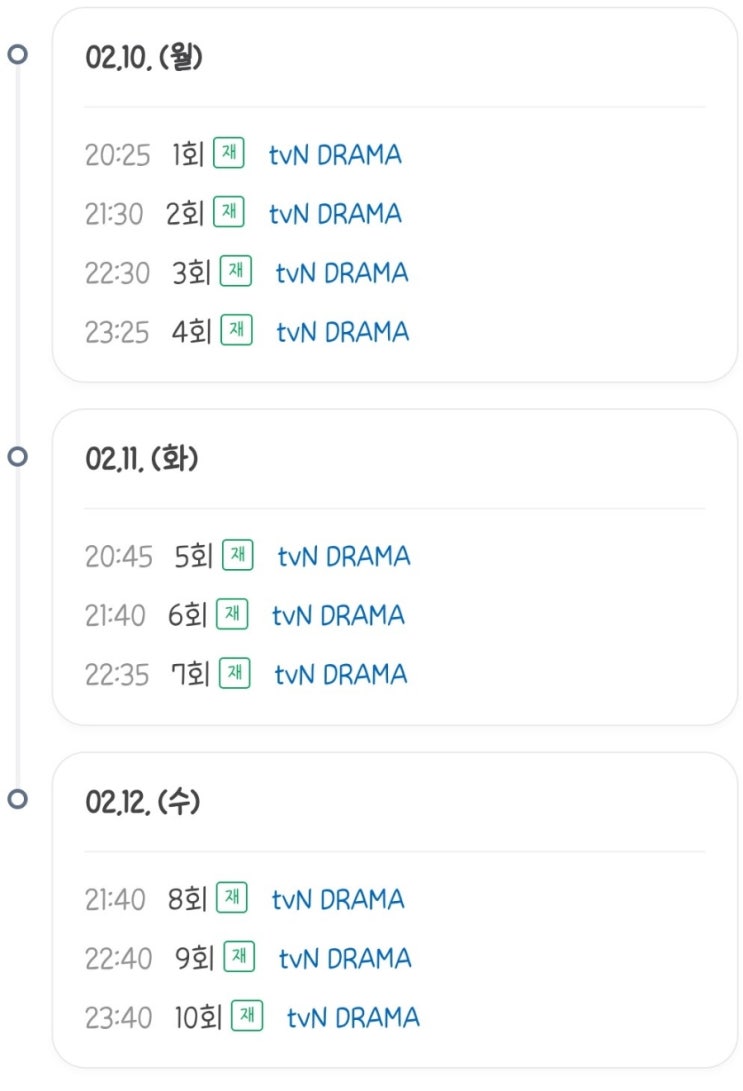
Task: Select the 02.11. (화) timeline dot
Action: [x=17, y=456]
